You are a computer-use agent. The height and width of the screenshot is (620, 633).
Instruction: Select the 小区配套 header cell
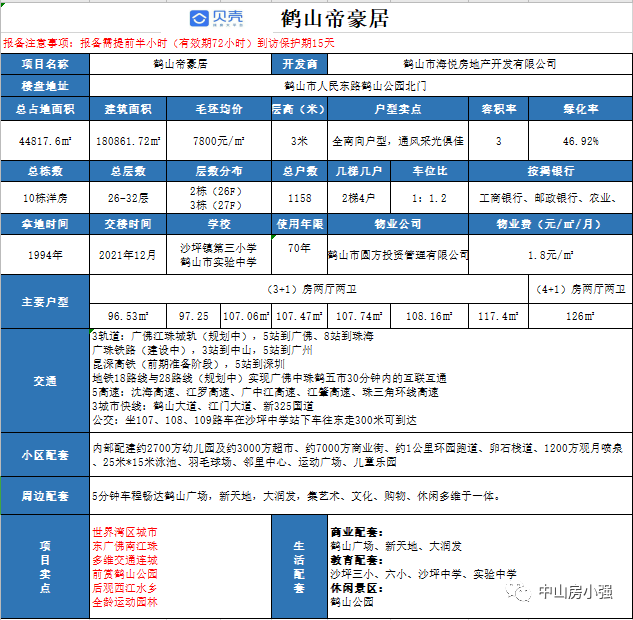pos(46,453)
